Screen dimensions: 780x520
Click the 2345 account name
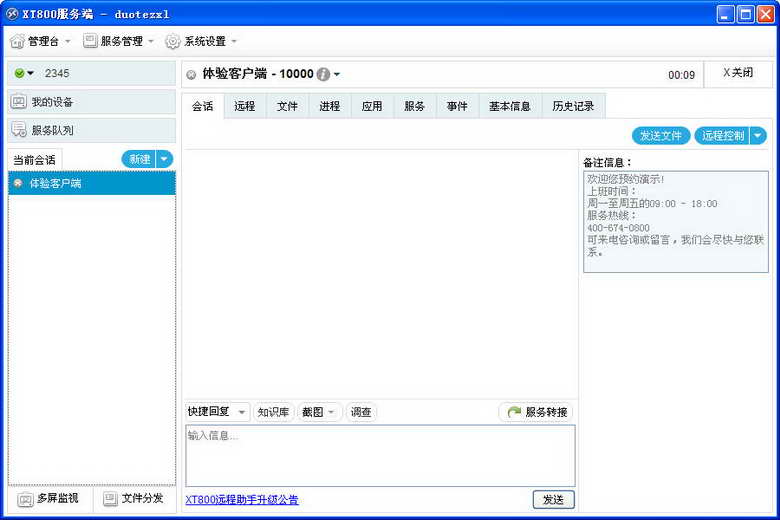pyautogui.click(x=57, y=73)
